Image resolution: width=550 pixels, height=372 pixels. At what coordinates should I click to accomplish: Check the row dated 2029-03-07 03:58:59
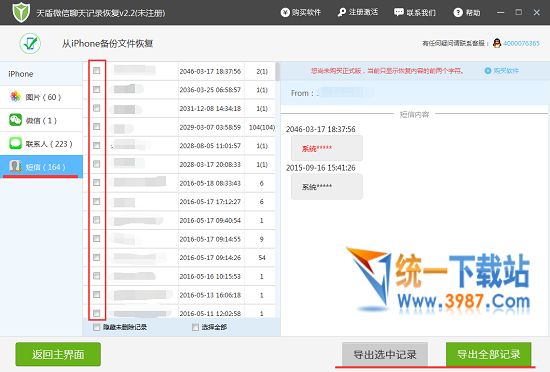[x=96, y=127]
